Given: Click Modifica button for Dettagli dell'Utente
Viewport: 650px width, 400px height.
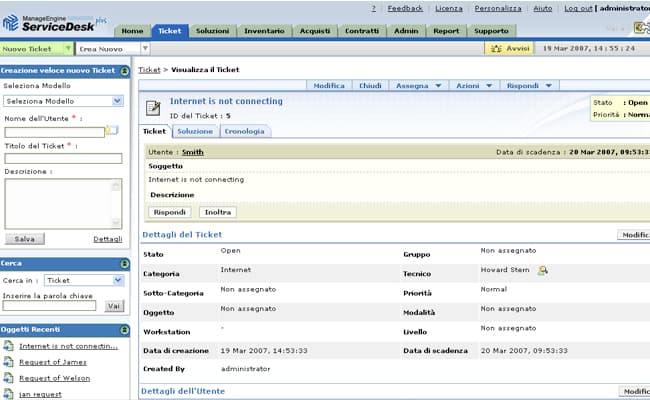Looking at the screenshot, I should point(635,391).
